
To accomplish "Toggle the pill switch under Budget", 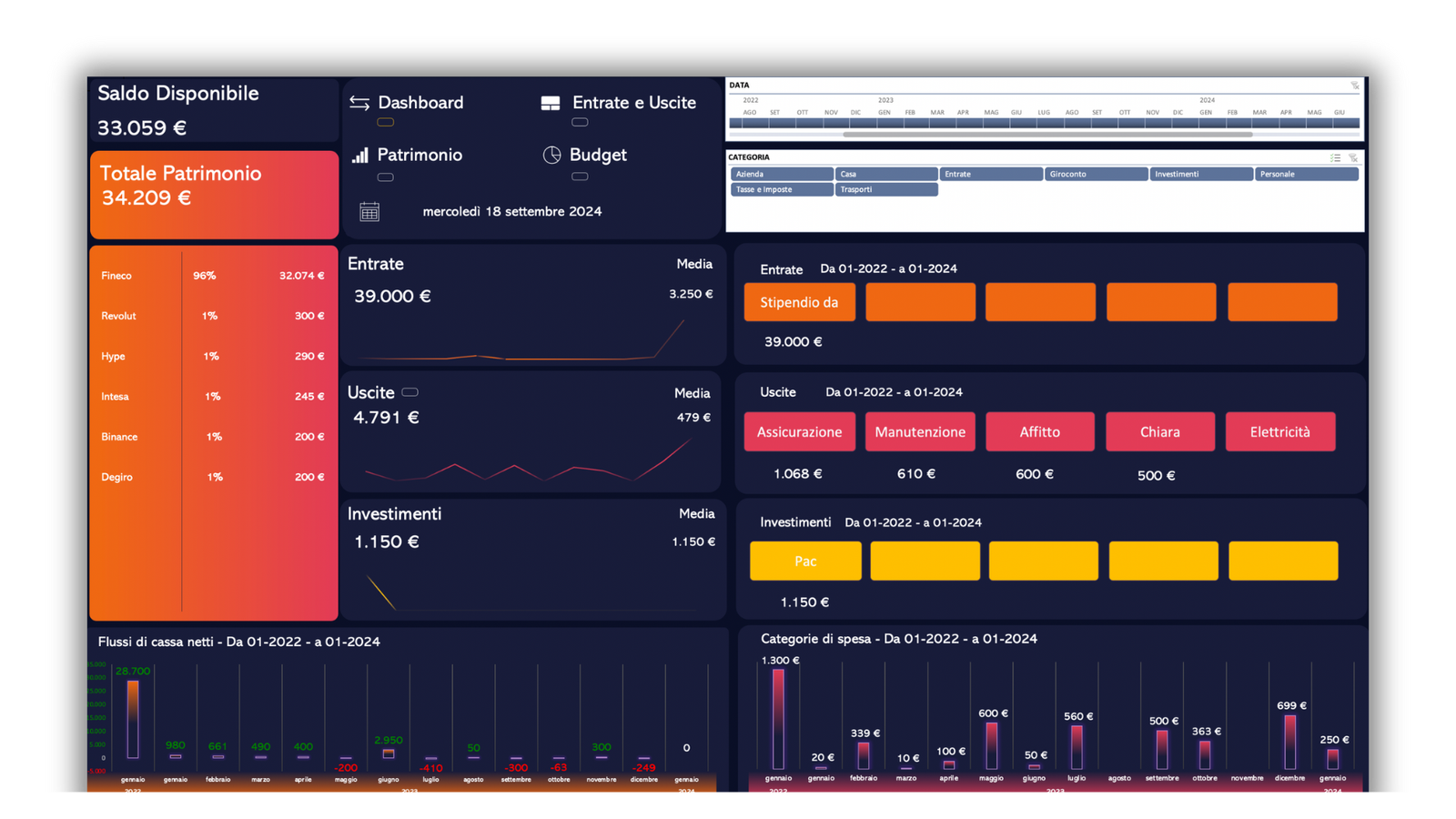I will pos(580,177).
